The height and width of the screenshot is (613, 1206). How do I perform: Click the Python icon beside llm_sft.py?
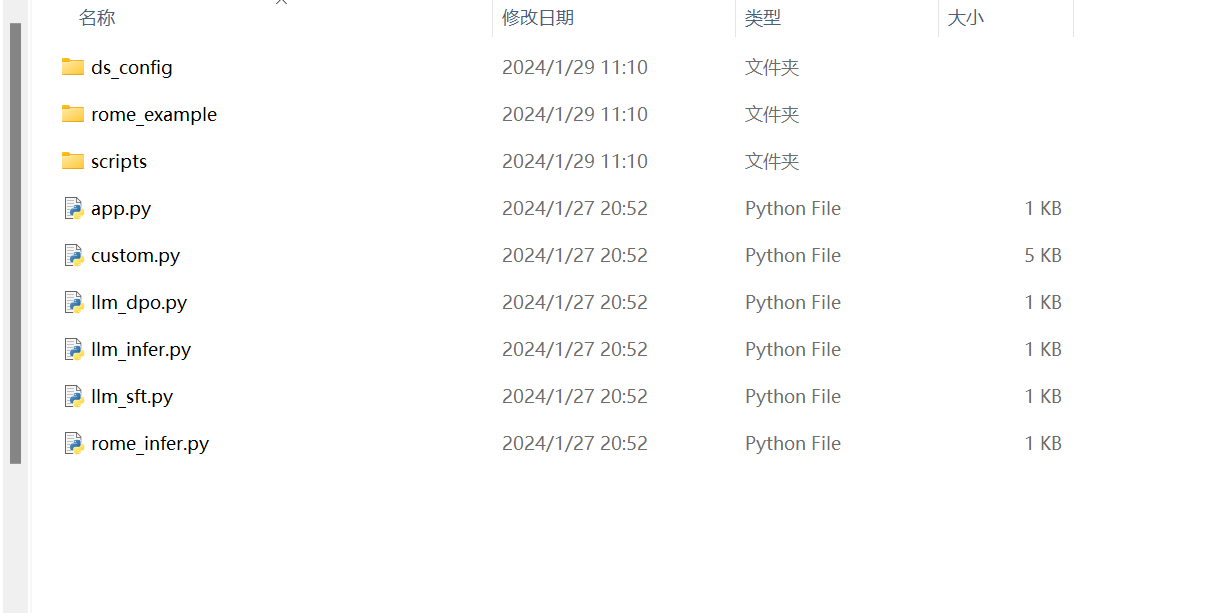click(73, 396)
